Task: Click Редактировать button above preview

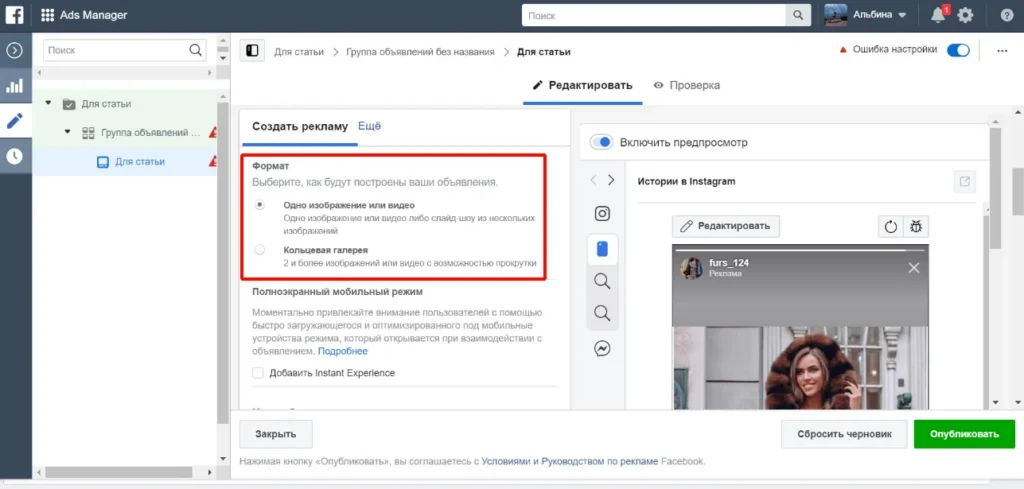Action: pos(726,227)
